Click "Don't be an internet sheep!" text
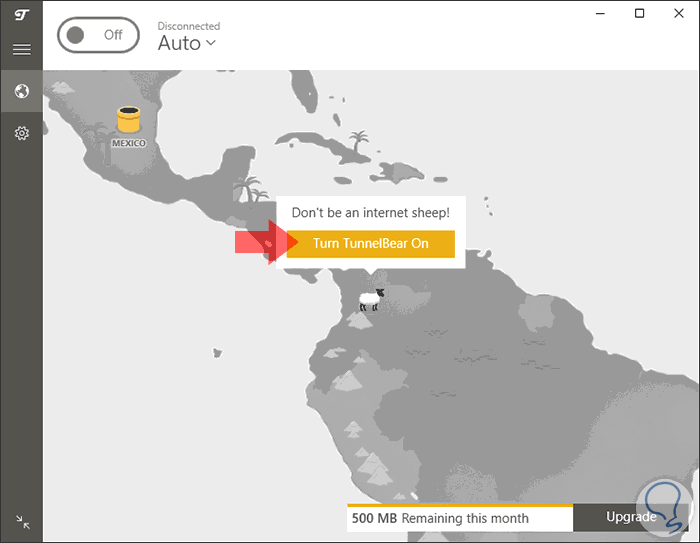Image resolution: width=700 pixels, height=543 pixels. click(x=371, y=213)
